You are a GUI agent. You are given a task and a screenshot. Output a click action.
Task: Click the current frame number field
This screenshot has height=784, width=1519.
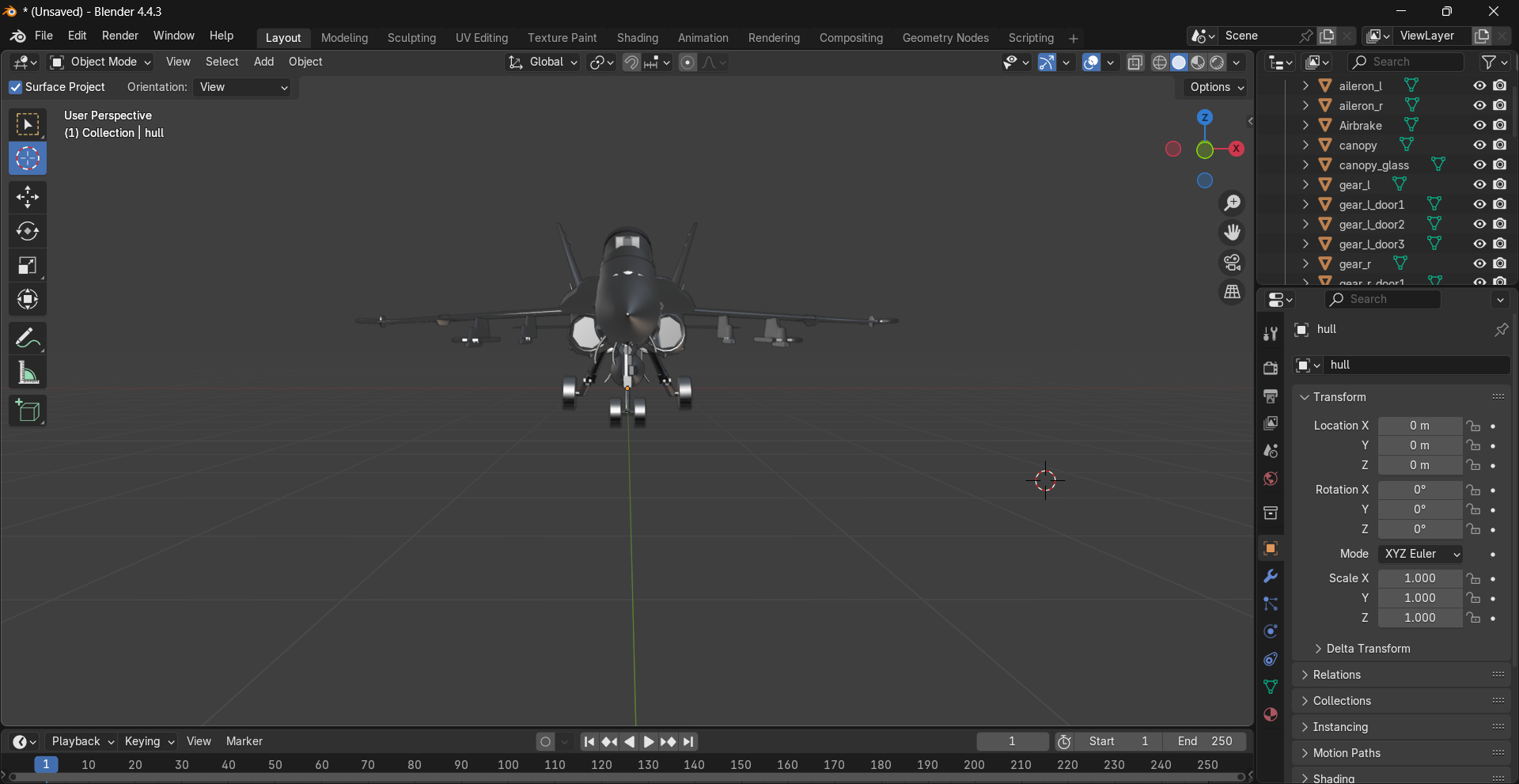1012,741
